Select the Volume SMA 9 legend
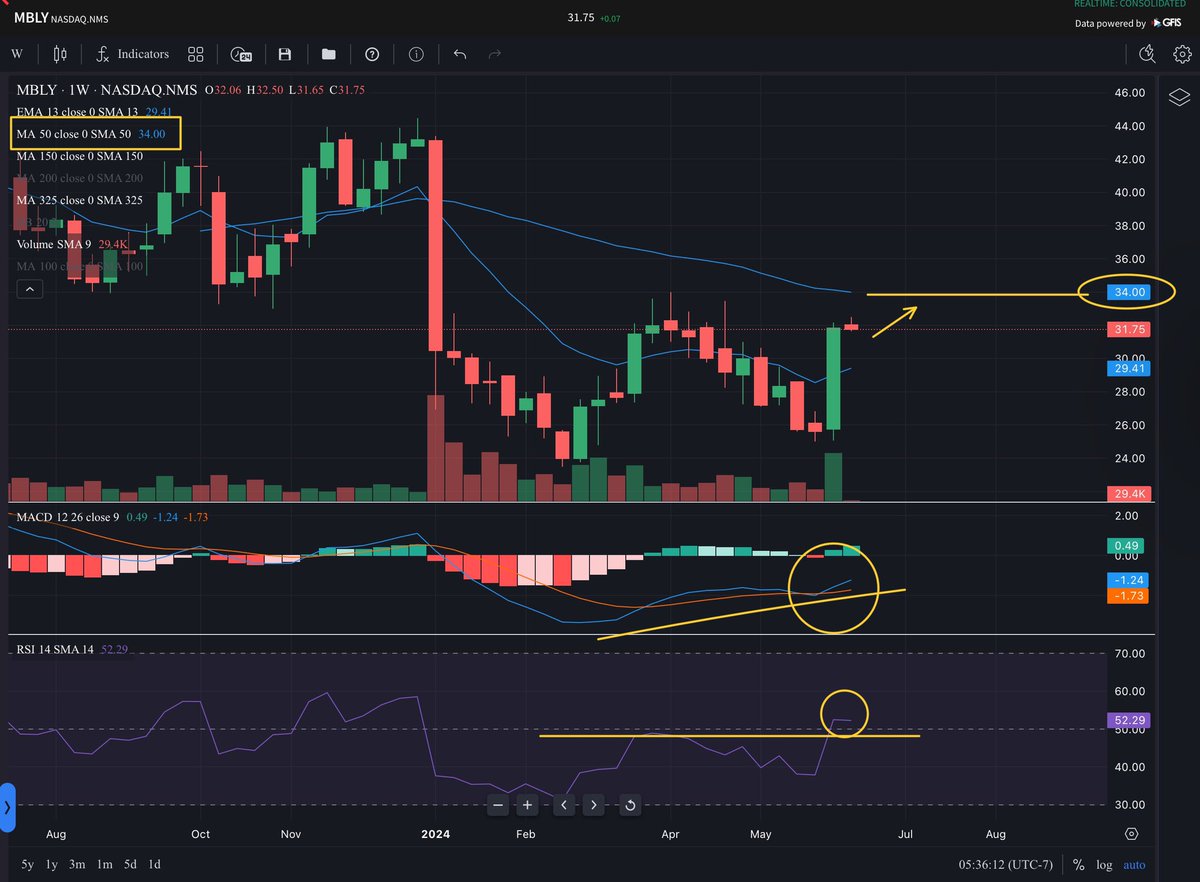 click(x=72, y=244)
